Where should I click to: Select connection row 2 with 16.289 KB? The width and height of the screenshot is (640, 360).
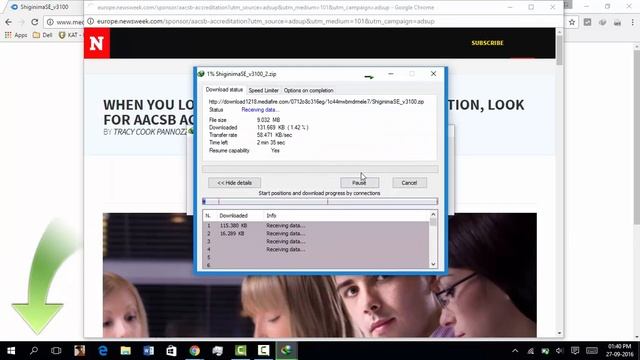point(316,233)
